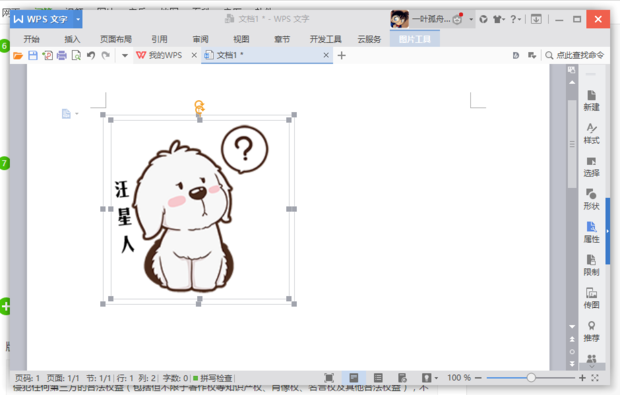
Task: Click the zoom in plus button
Action: (x=582, y=378)
